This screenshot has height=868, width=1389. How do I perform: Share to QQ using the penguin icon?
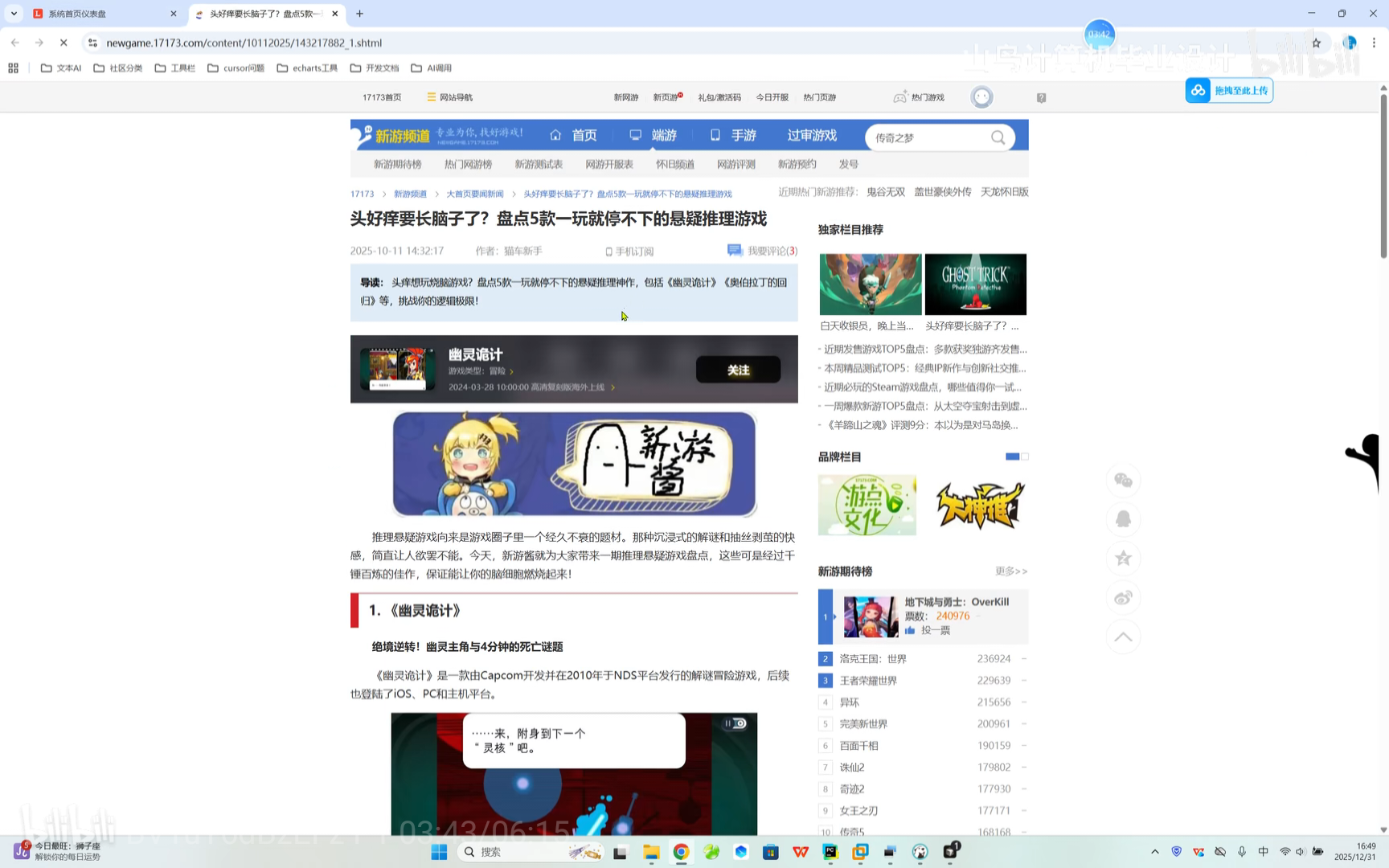pyautogui.click(x=1123, y=519)
